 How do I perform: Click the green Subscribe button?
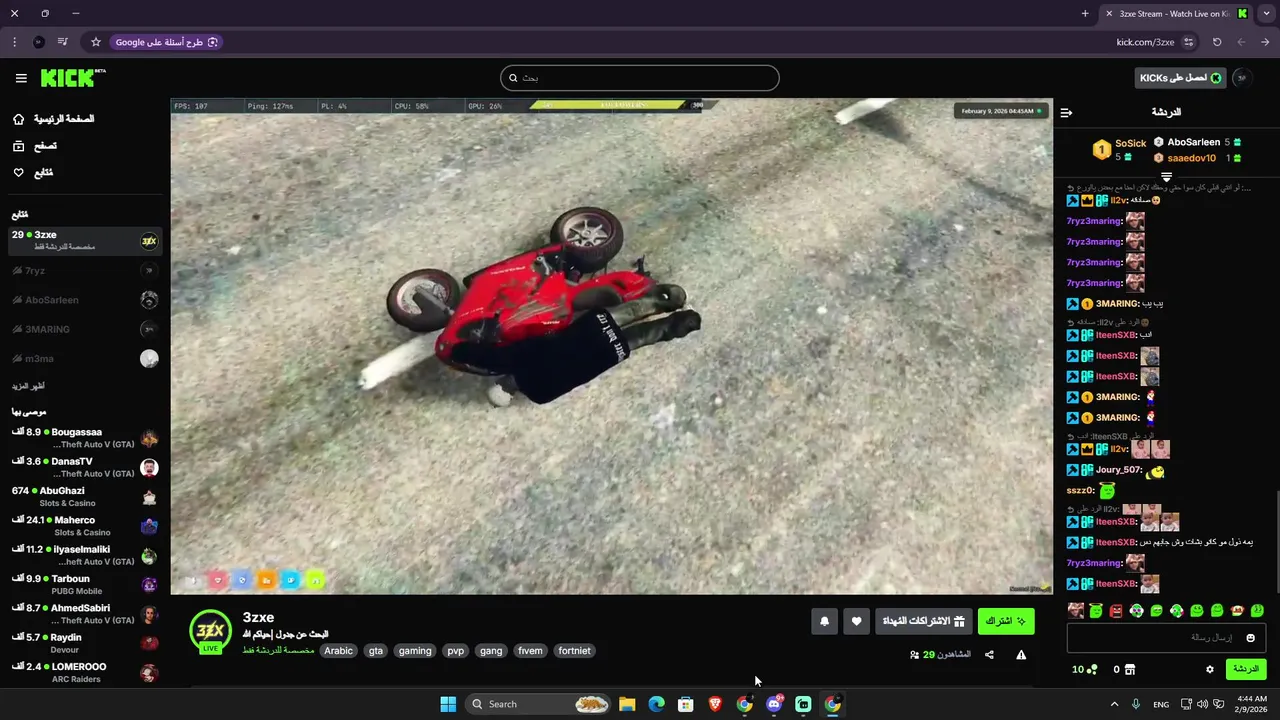click(x=1006, y=621)
